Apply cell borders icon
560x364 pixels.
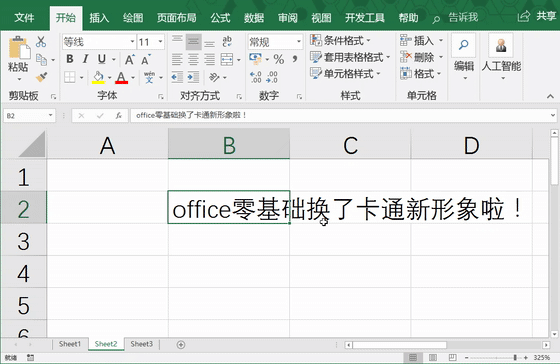tap(70, 77)
